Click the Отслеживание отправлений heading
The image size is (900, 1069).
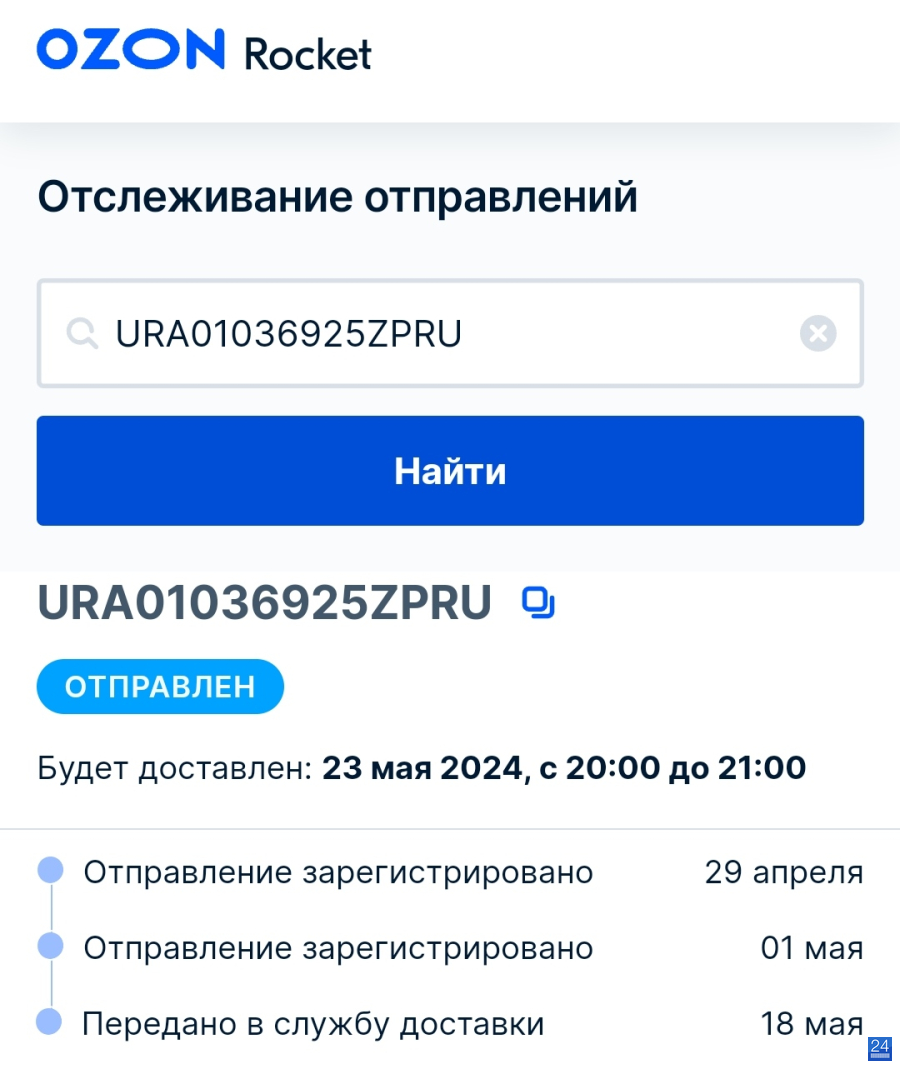point(338,197)
